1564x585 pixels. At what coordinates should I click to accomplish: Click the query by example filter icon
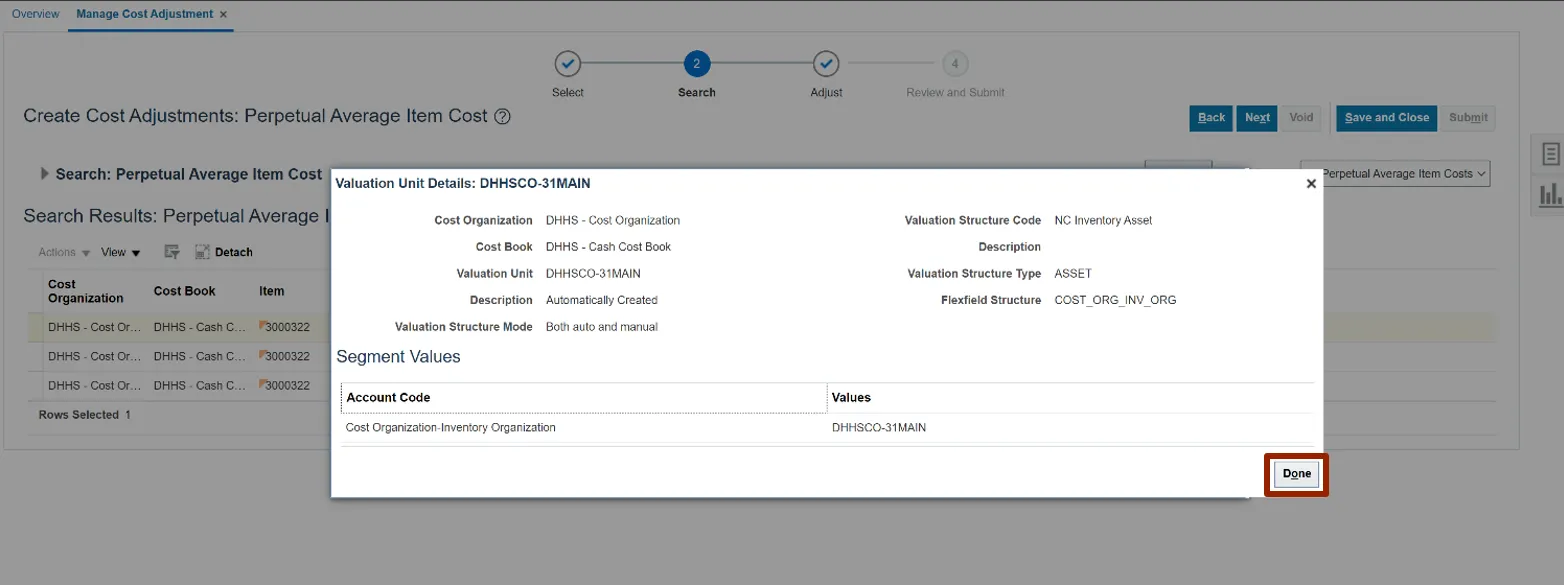tap(172, 253)
